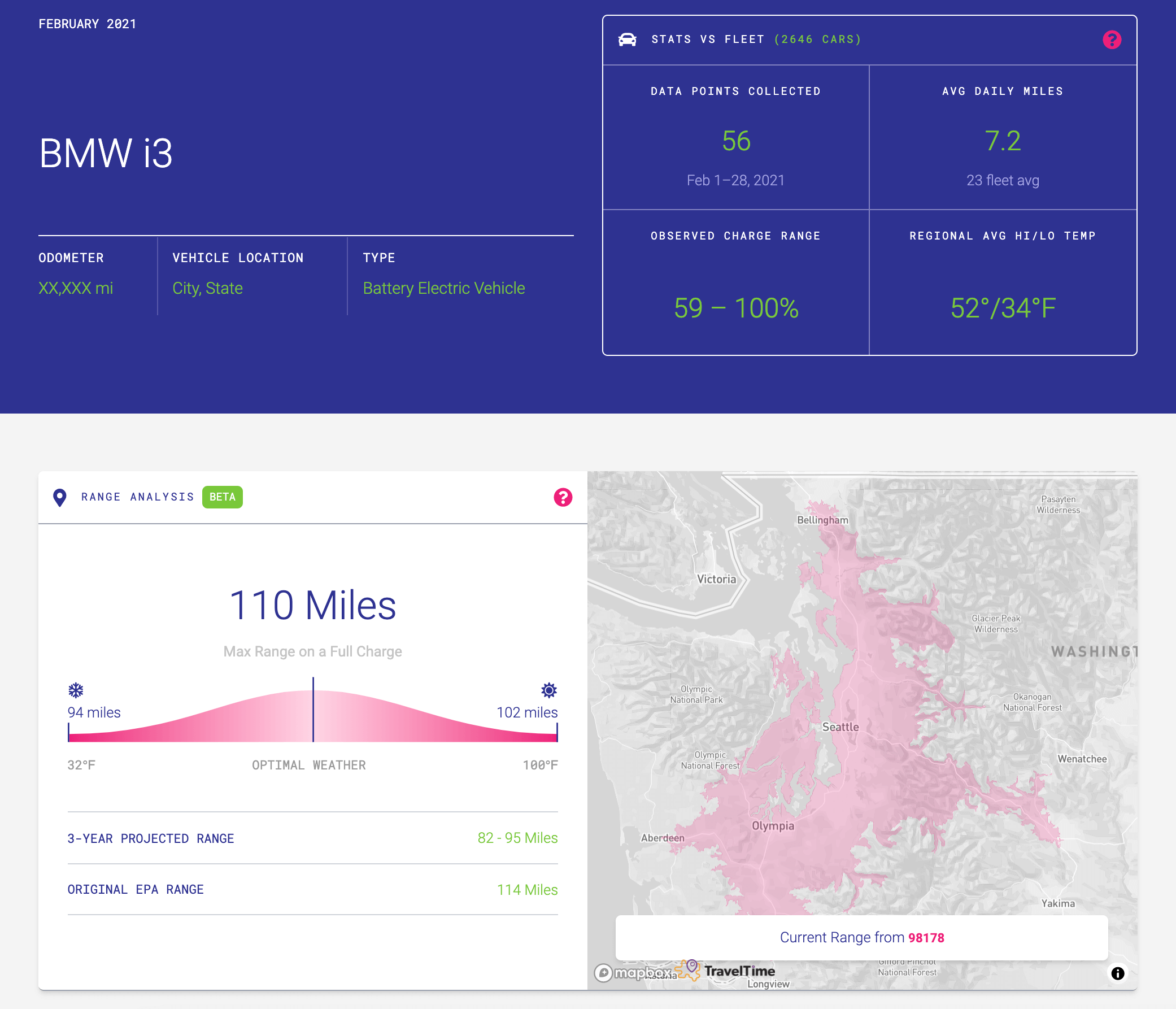Open help for Range Analysis panel
Screen dimensions: 1176x1009
563,497
